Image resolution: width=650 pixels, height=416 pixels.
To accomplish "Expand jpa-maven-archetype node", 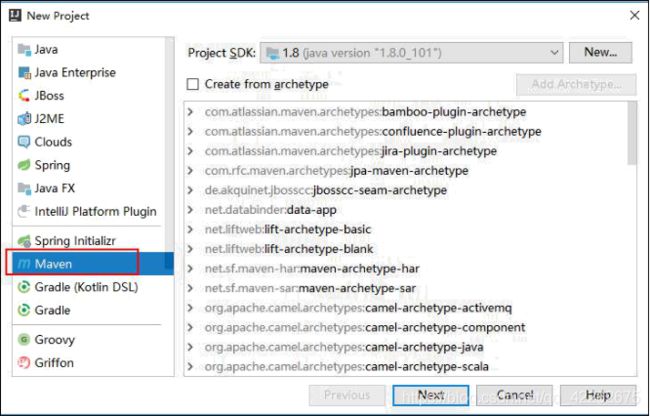I will (x=190, y=171).
